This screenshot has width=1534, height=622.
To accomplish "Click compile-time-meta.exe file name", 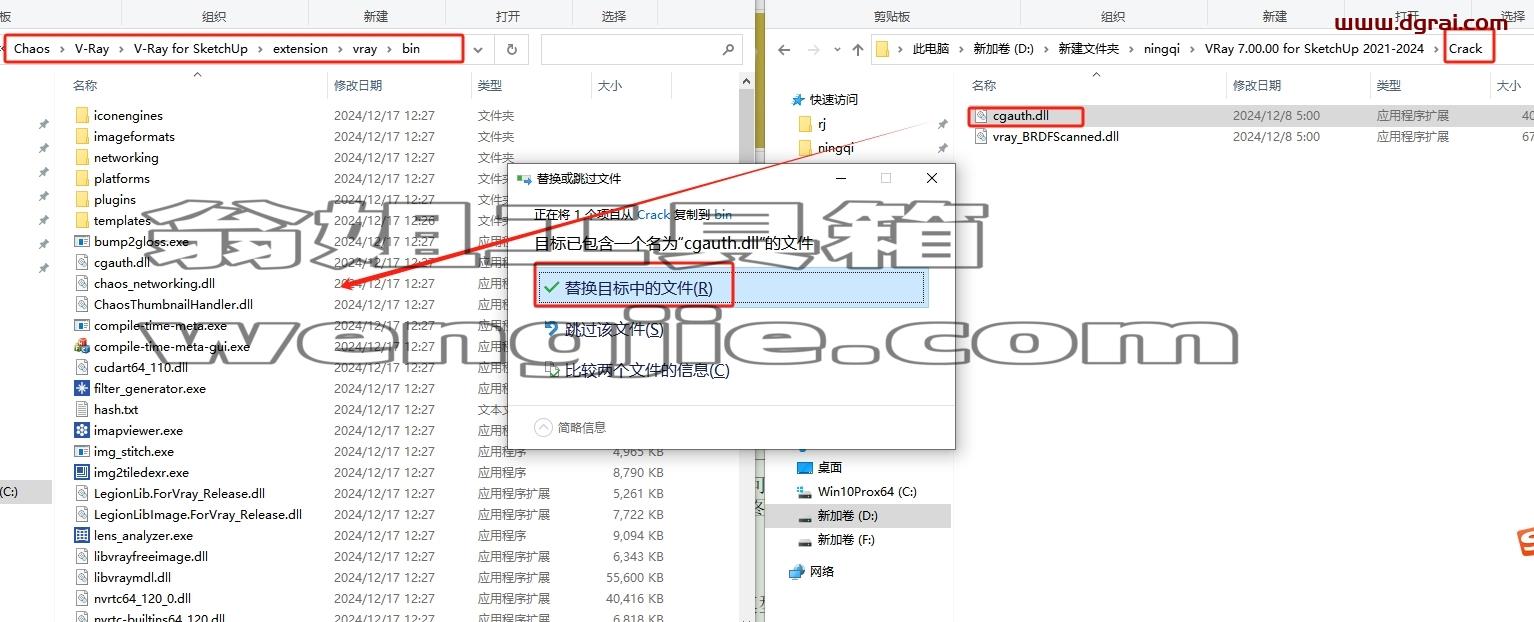I will [x=160, y=325].
